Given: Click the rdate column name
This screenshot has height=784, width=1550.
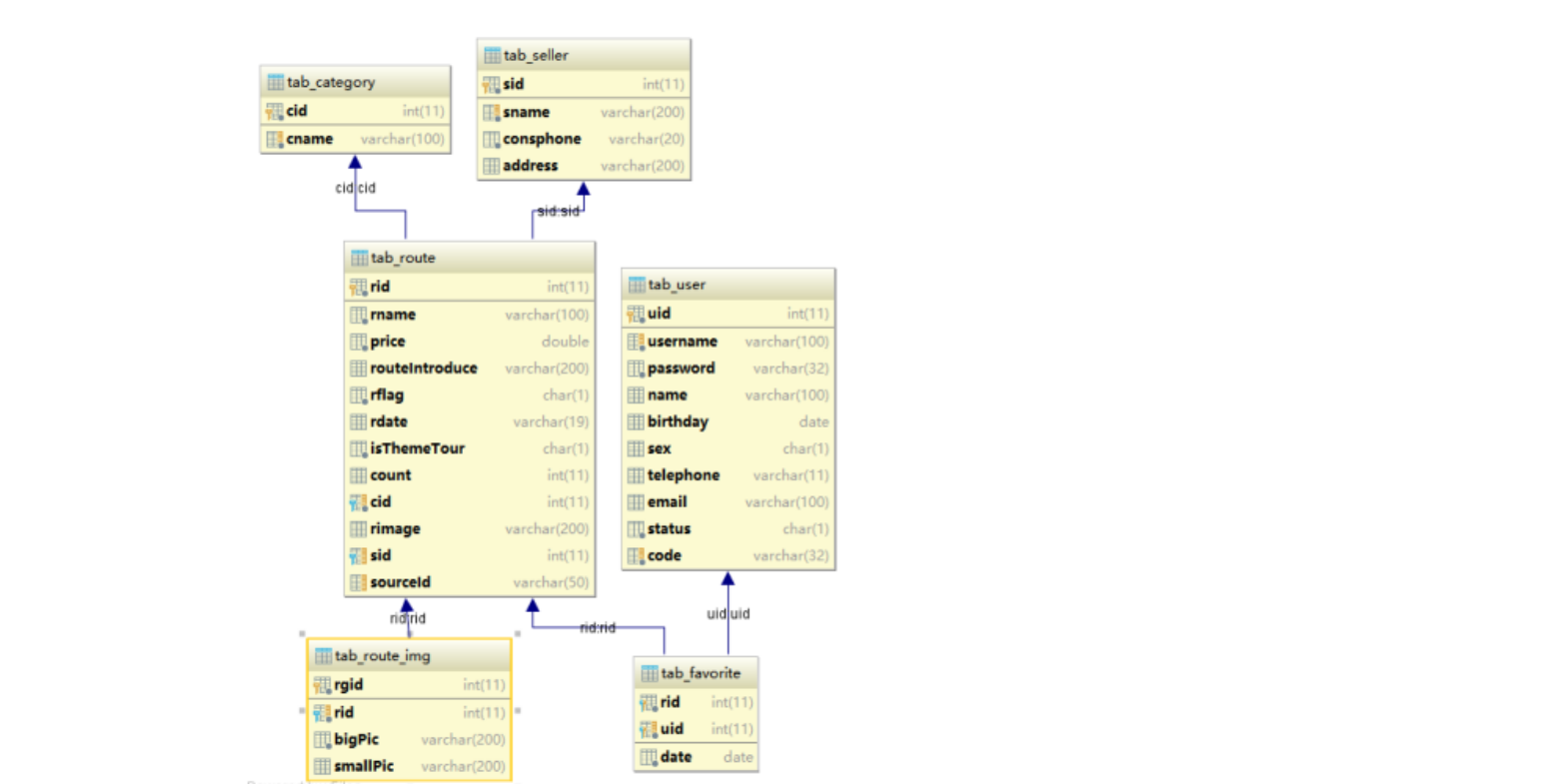Looking at the screenshot, I should (x=389, y=422).
